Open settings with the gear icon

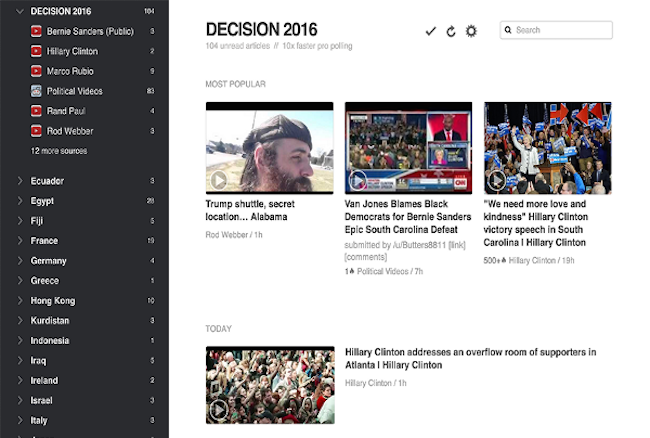point(471,31)
